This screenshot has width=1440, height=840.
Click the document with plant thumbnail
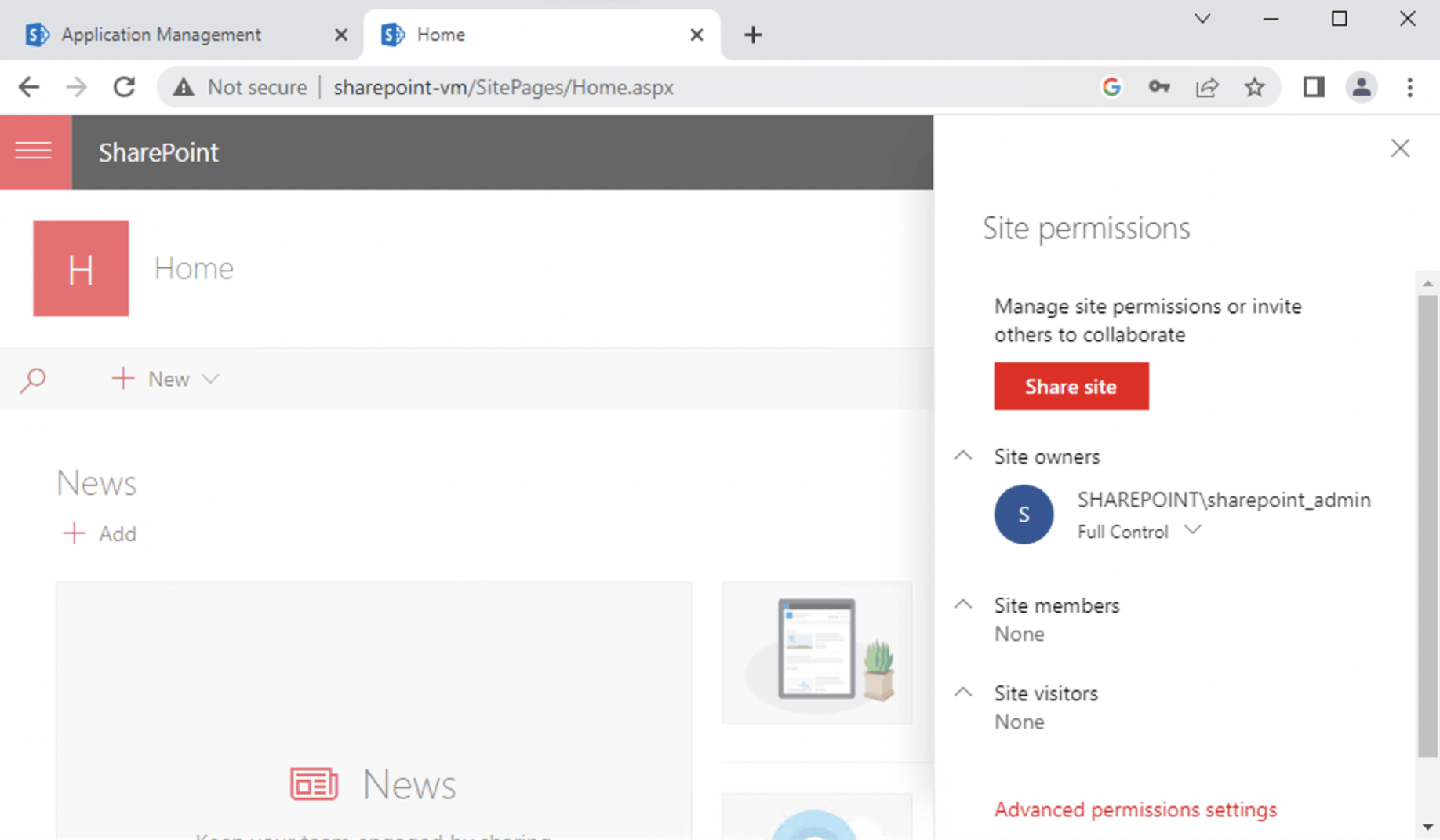(x=817, y=653)
